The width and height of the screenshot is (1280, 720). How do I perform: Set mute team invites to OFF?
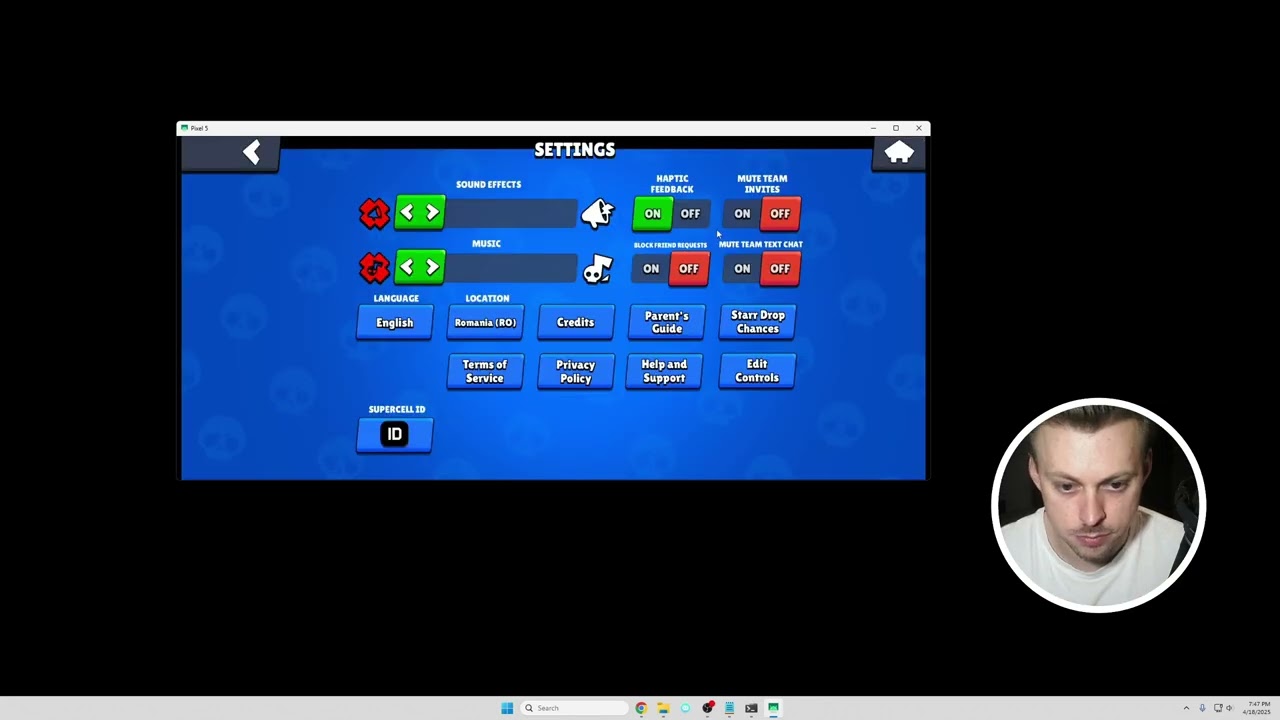point(780,214)
